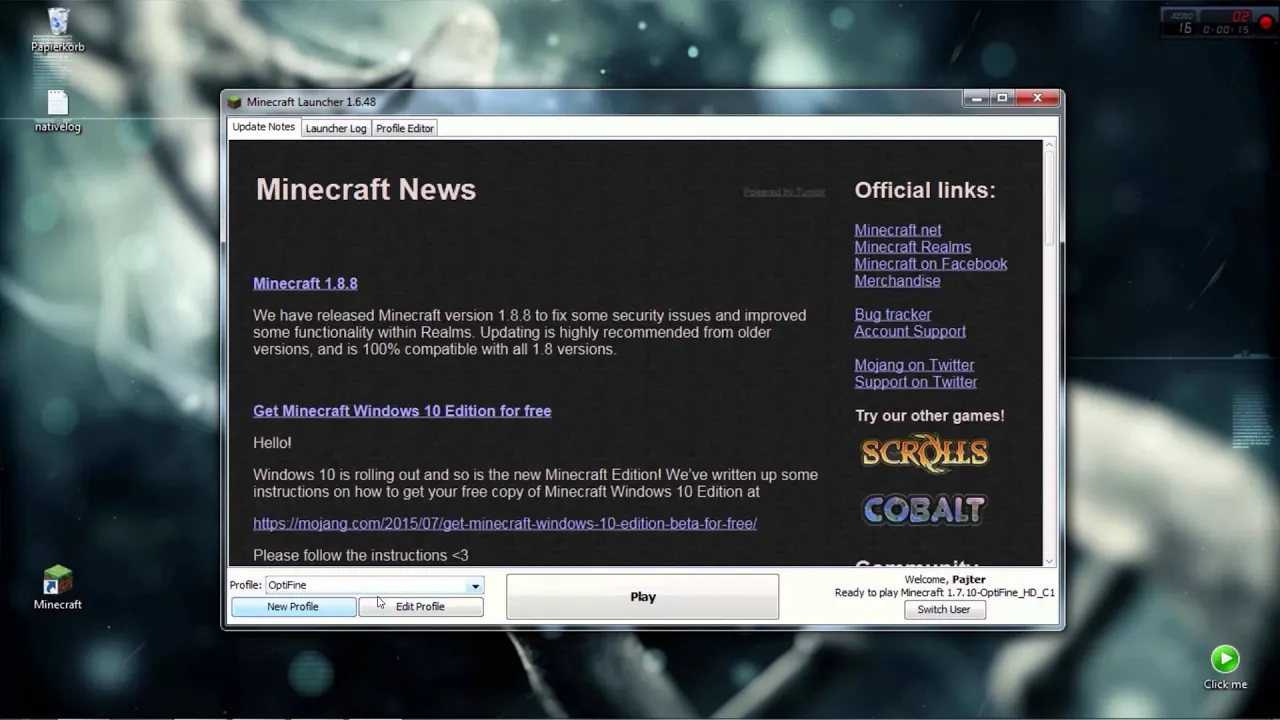Open the mojang.com Windows 10 edition URL
The height and width of the screenshot is (720, 1280).
point(505,523)
